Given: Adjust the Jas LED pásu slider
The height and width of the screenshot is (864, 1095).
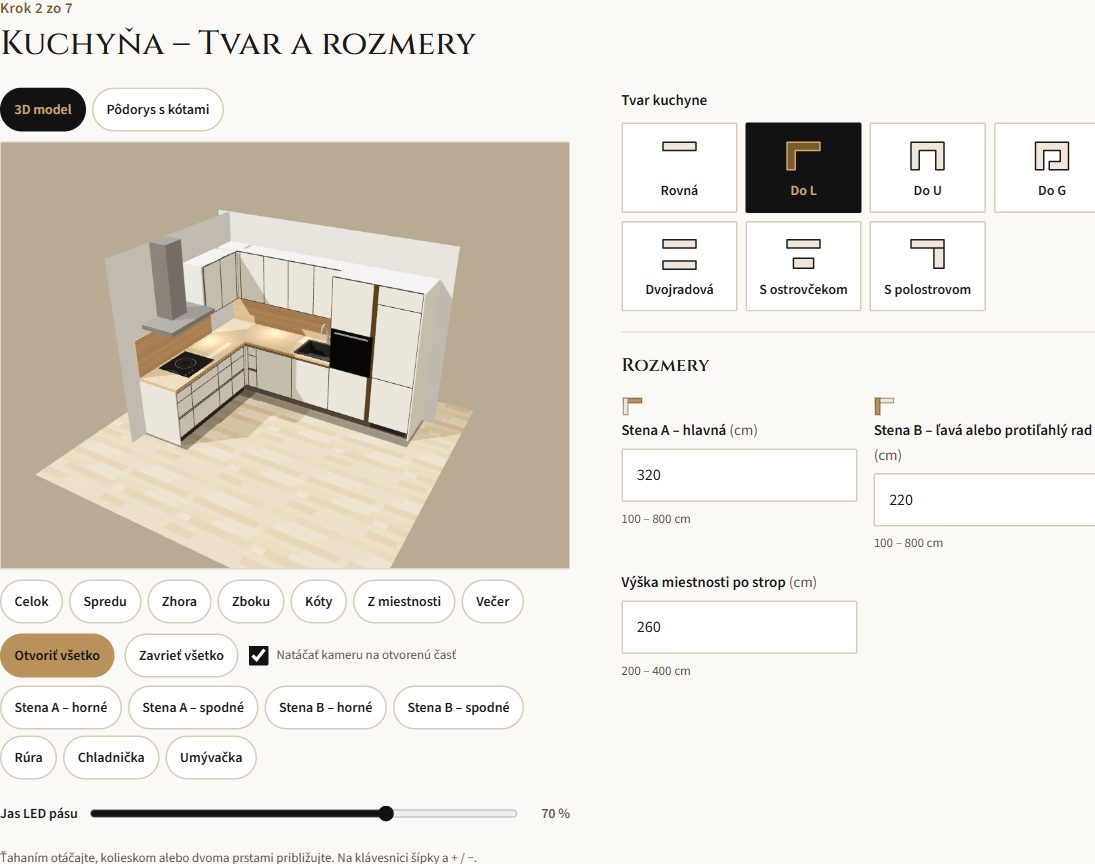Looking at the screenshot, I should click(304, 814).
